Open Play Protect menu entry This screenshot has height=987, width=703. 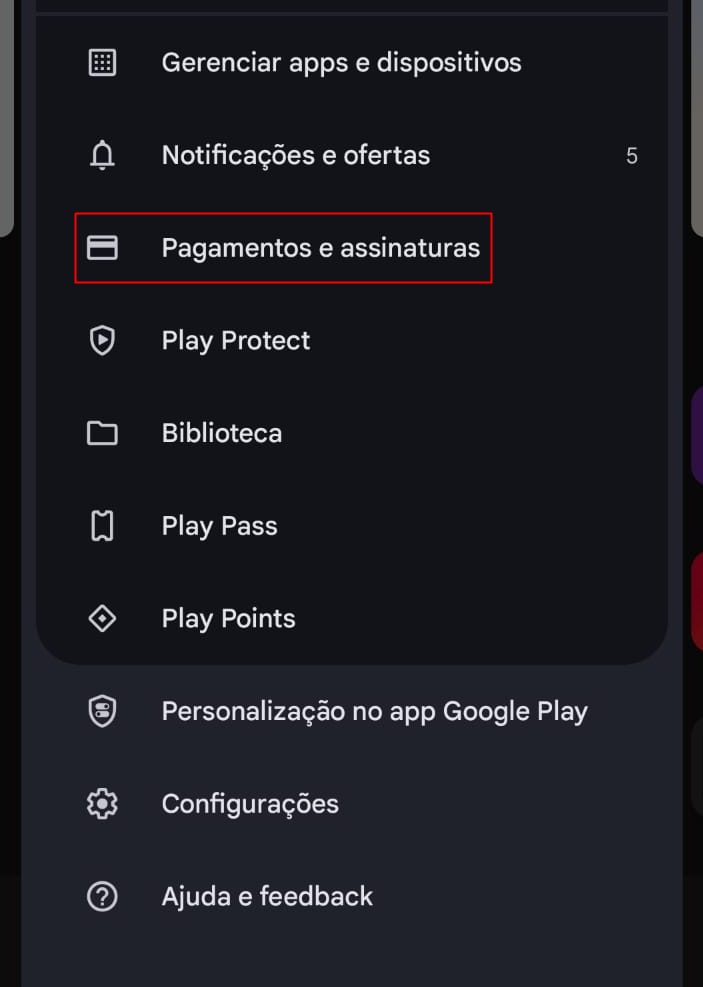coord(236,341)
